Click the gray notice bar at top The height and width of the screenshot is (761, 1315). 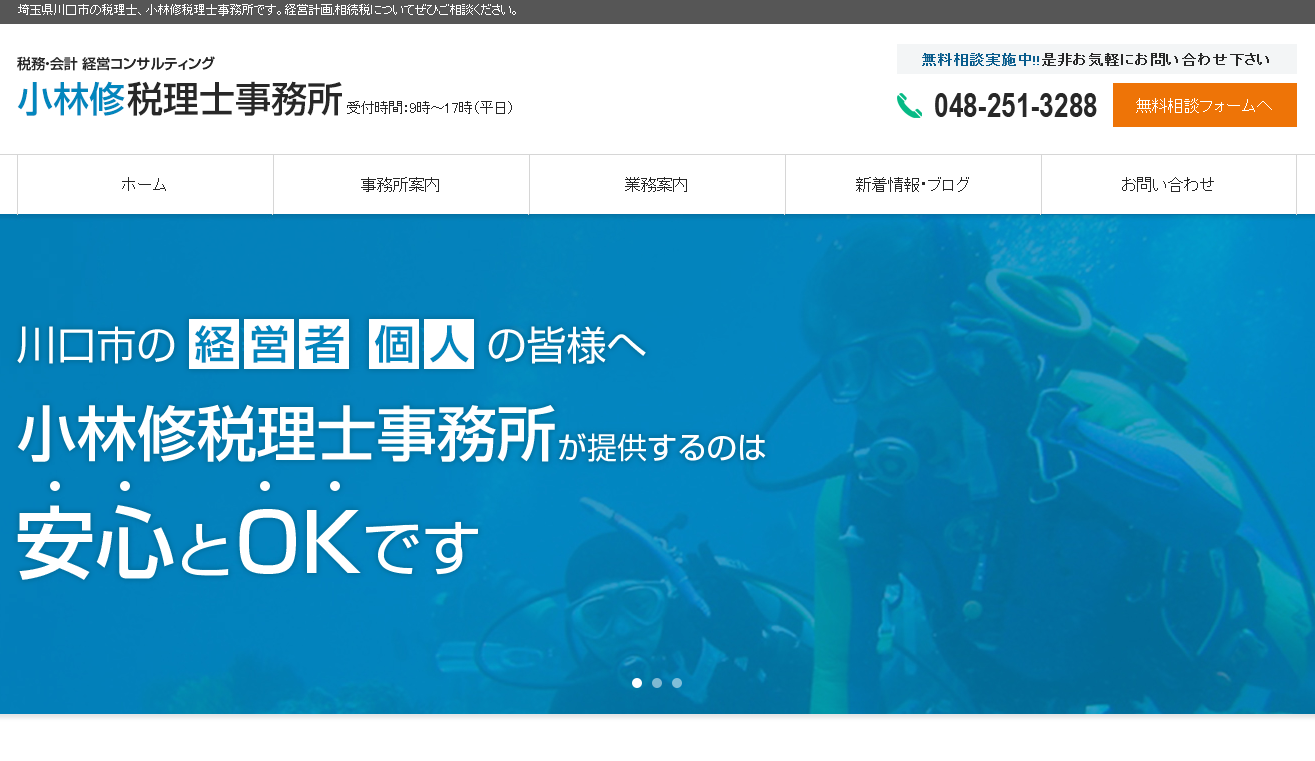tap(658, 12)
